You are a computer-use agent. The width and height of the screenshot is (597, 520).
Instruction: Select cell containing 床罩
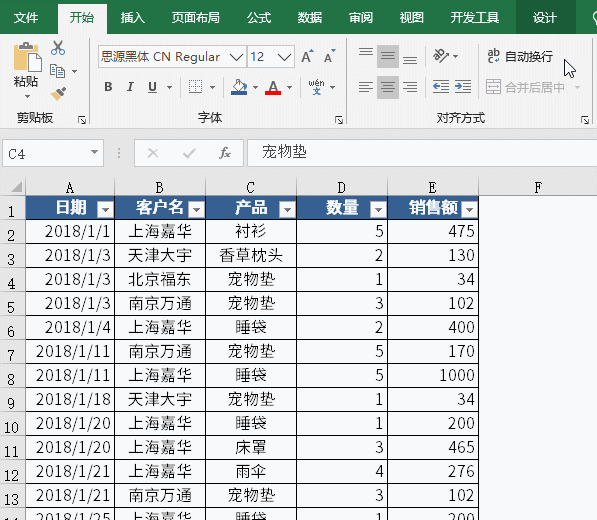(251, 447)
